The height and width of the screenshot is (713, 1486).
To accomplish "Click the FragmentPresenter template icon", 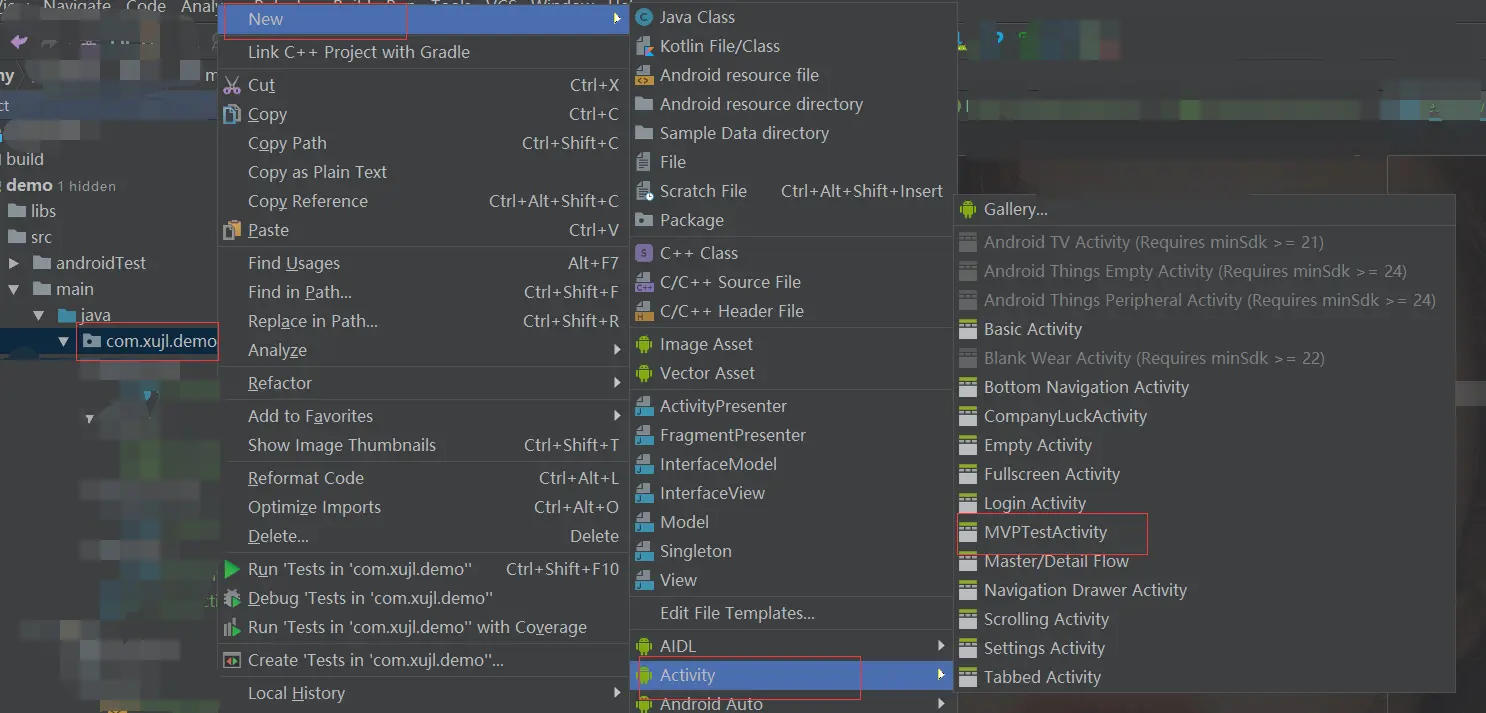I will [x=644, y=435].
